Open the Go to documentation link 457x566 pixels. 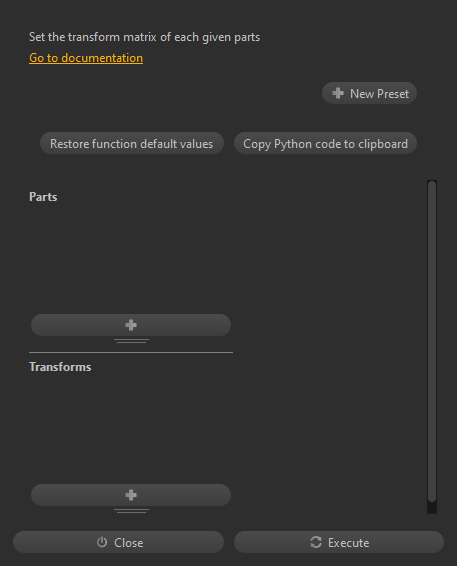point(86,58)
